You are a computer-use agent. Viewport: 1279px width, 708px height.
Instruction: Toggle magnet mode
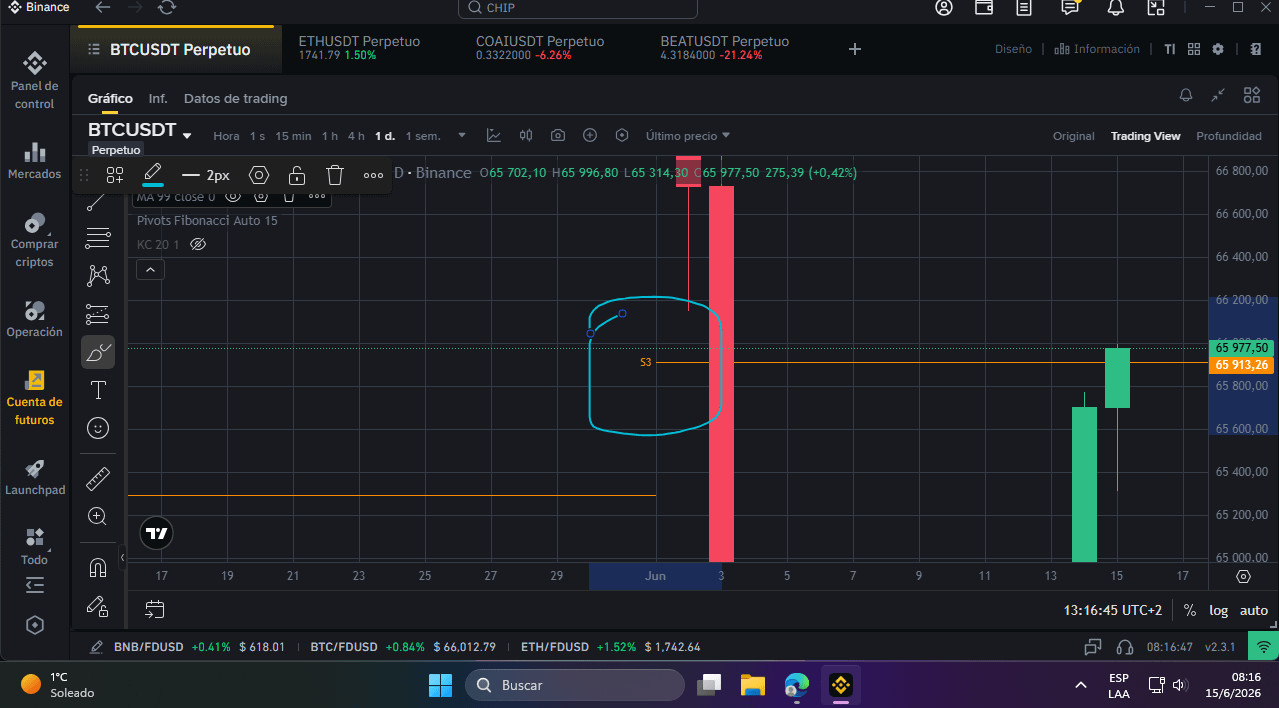[98, 568]
